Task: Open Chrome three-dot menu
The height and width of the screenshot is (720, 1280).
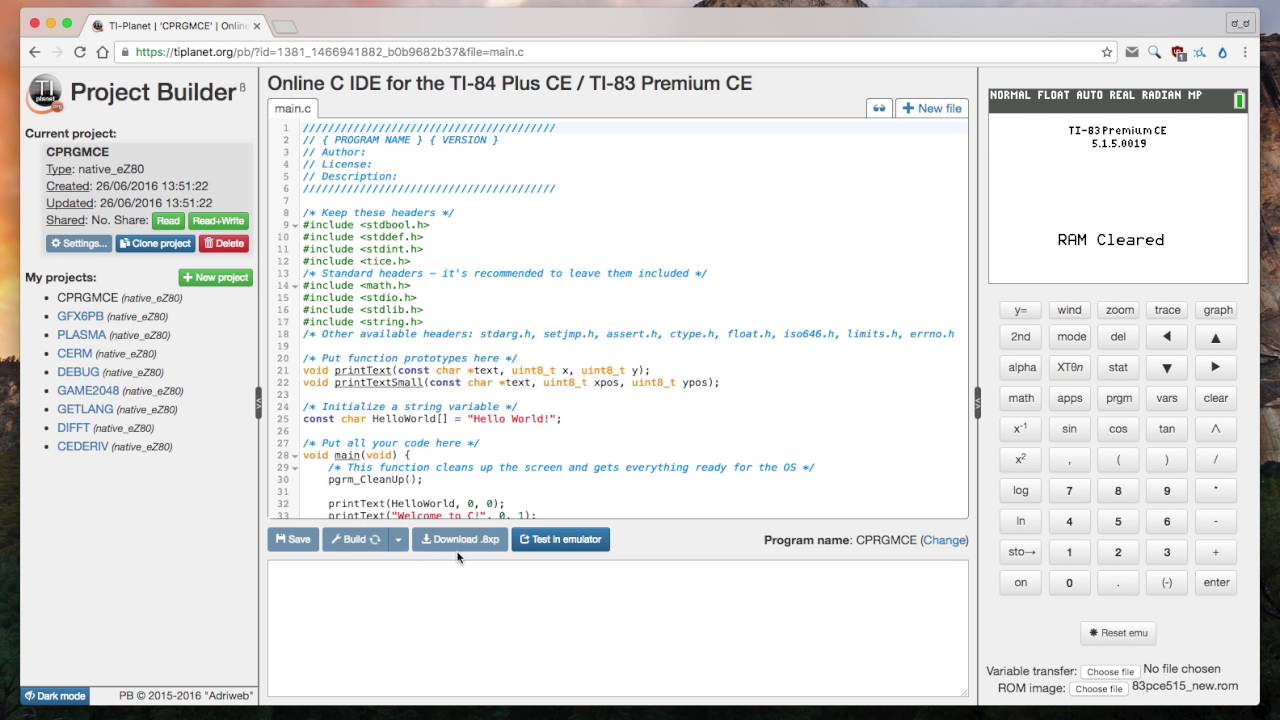Action: [x=1246, y=52]
